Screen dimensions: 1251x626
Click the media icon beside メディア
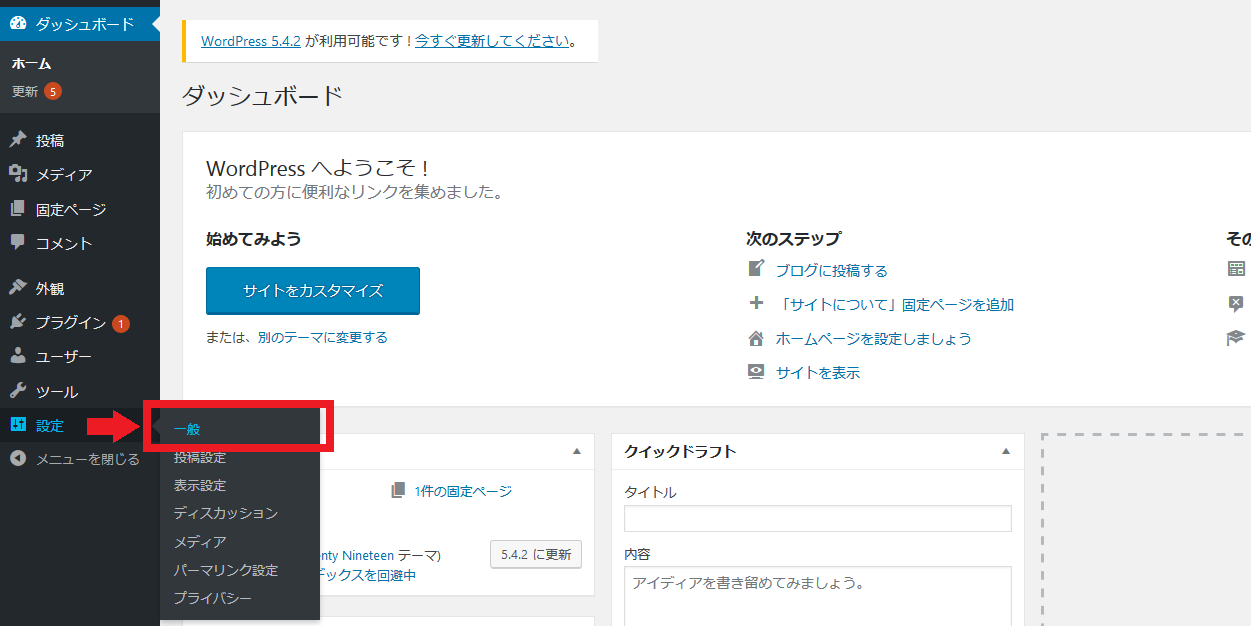click(18, 174)
